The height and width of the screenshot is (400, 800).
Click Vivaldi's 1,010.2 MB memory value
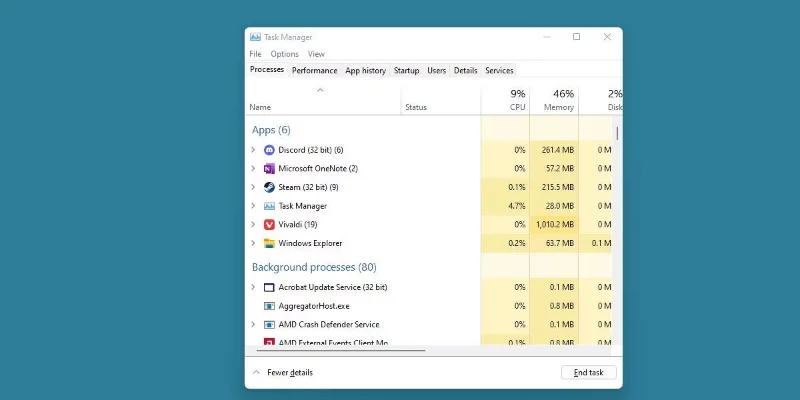point(555,224)
